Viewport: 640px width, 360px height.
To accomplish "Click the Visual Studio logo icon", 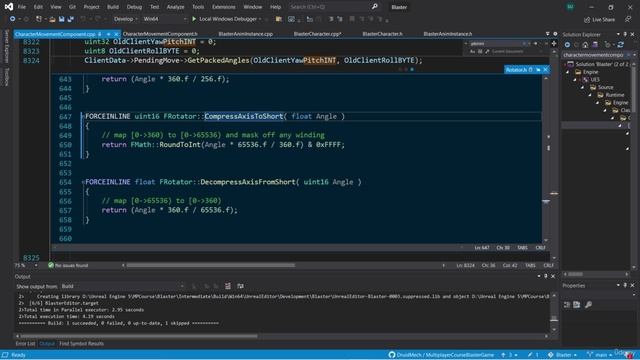I will point(9,7).
